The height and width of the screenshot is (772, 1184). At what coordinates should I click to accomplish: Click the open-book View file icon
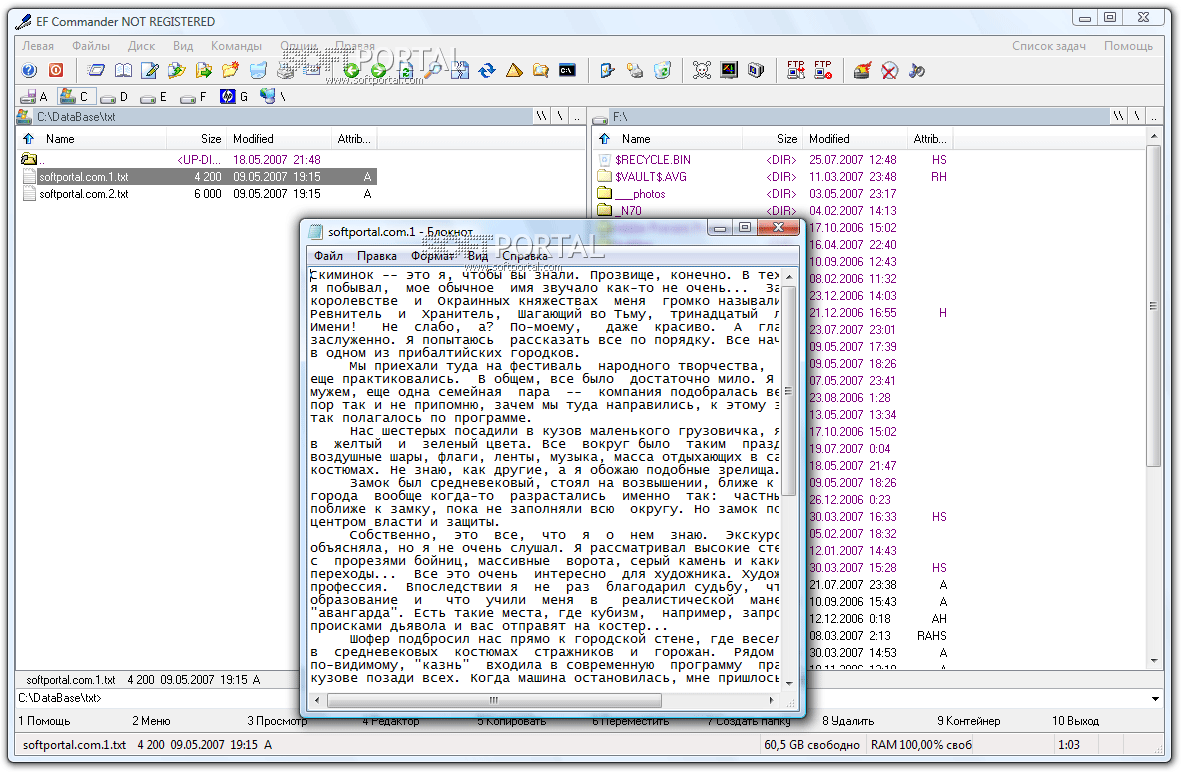pos(123,70)
